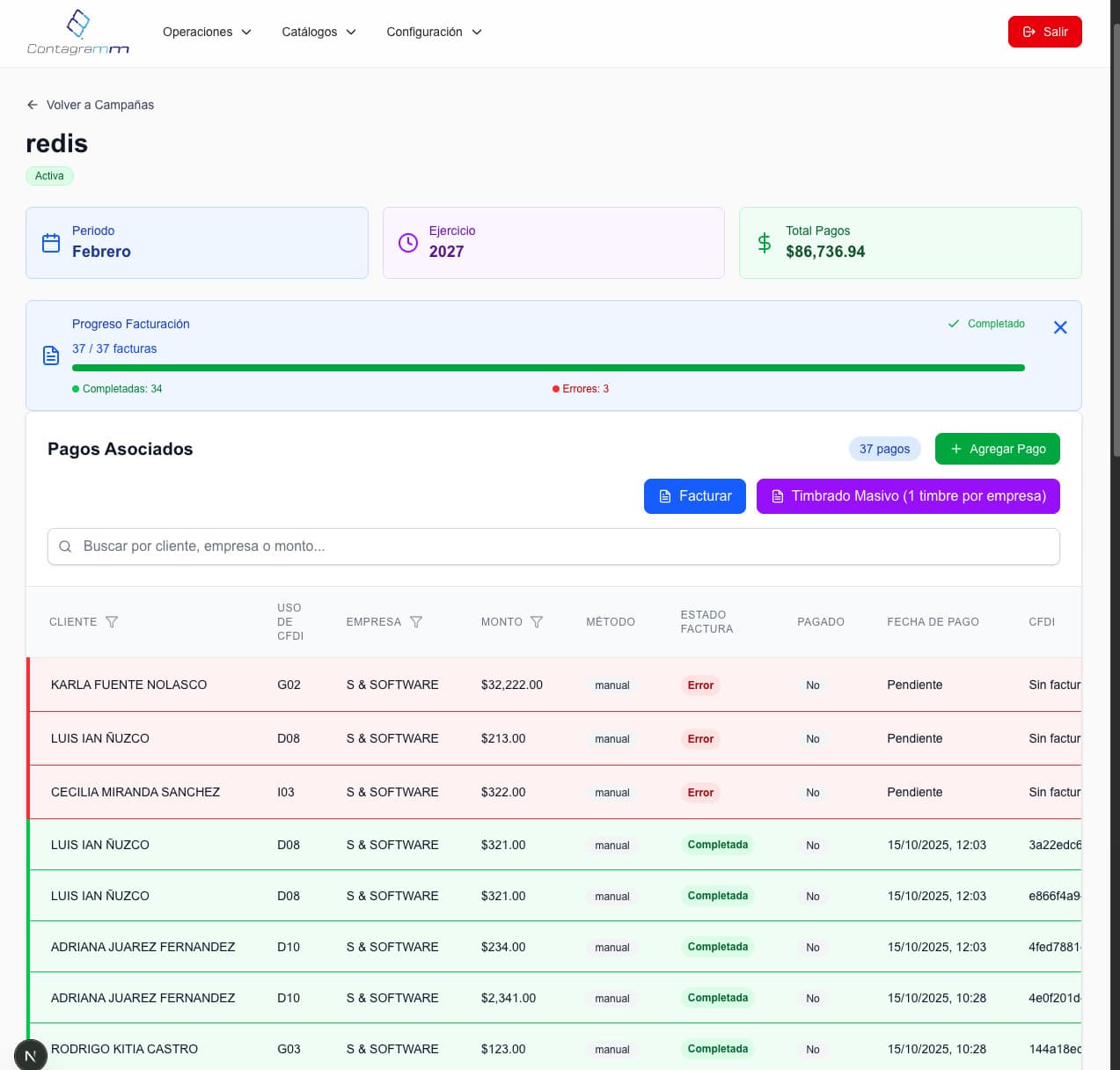Click CFDI value e866f4a9
Image resolution: width=1120 pixels, height=1070 pixels.
(1055, 896)
